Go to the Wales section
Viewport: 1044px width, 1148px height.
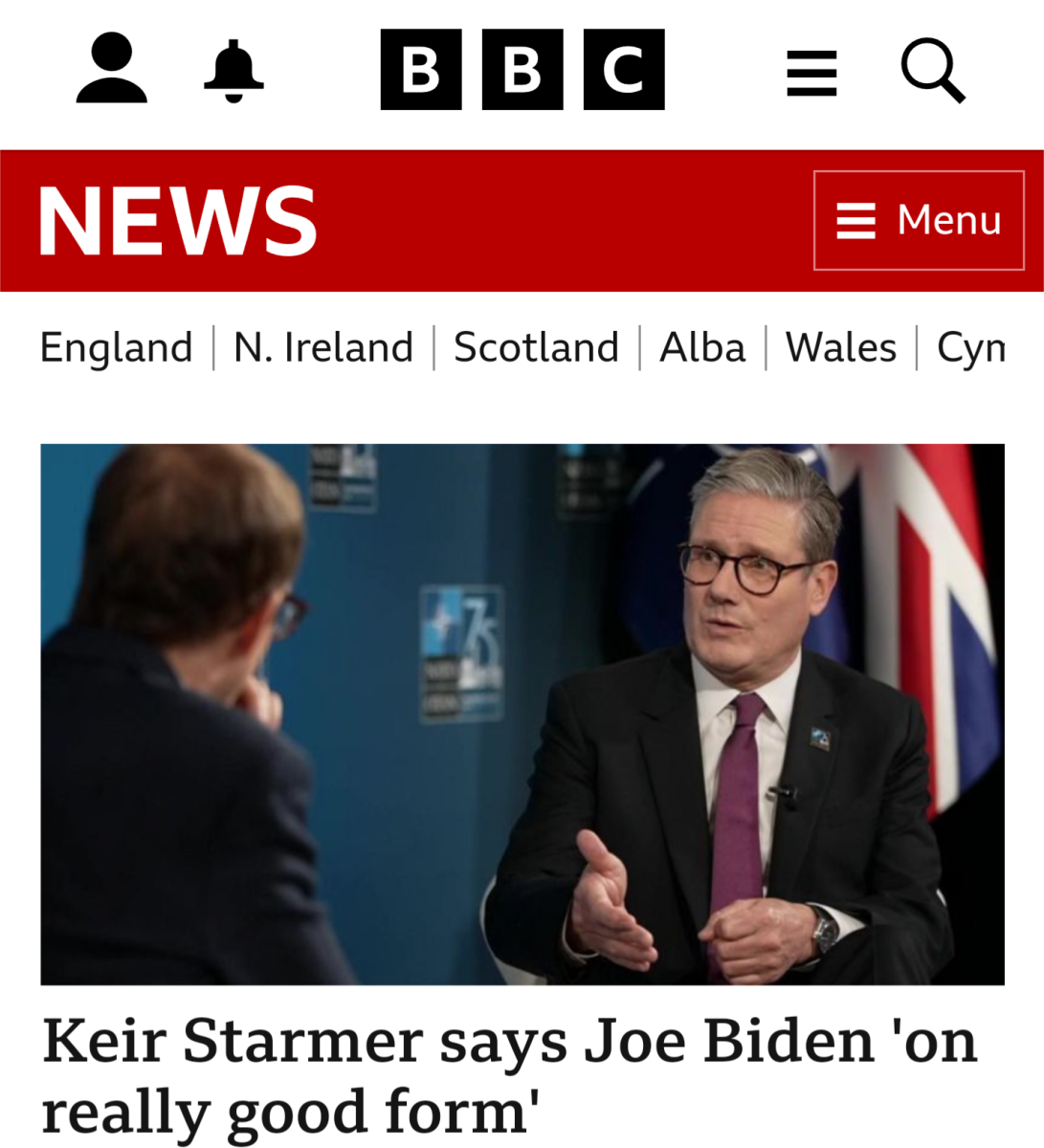841,347
